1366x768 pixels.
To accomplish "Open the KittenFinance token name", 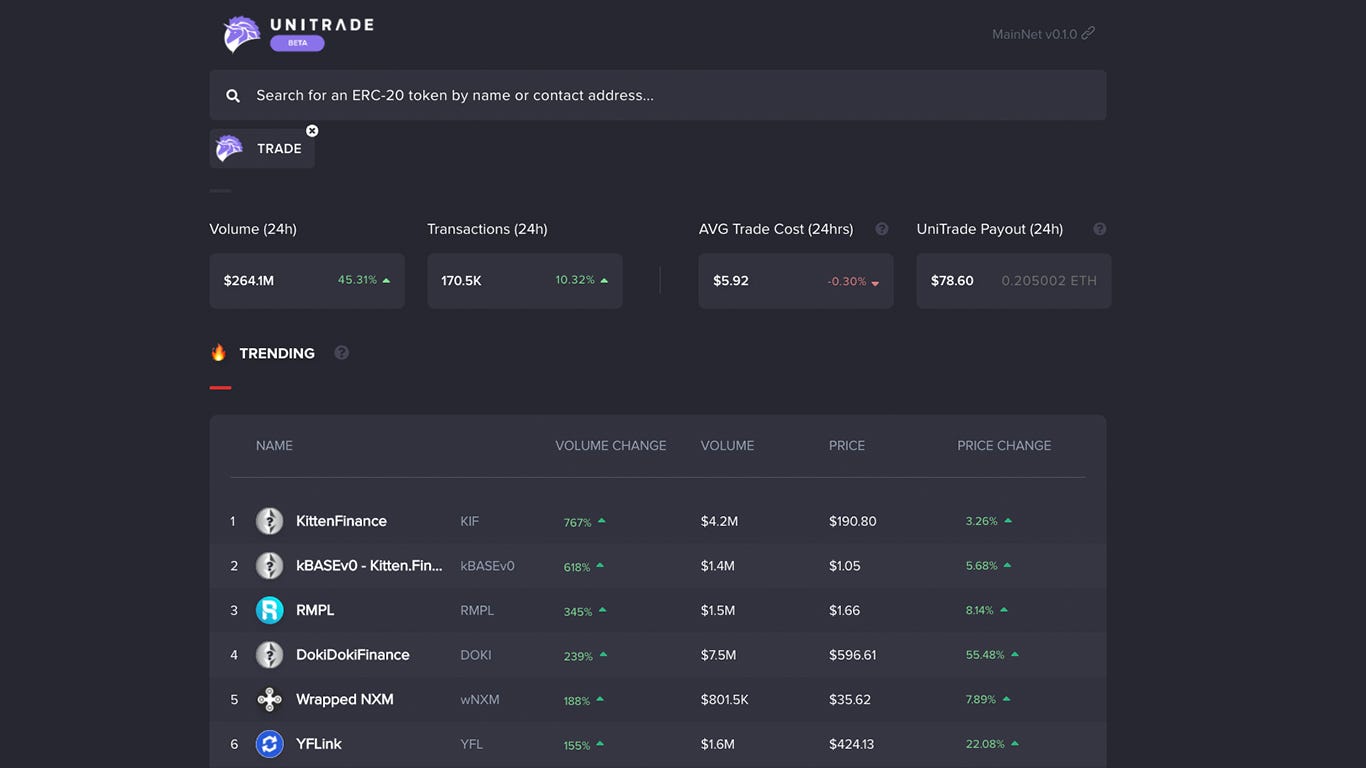I will [x=341, y=521].
